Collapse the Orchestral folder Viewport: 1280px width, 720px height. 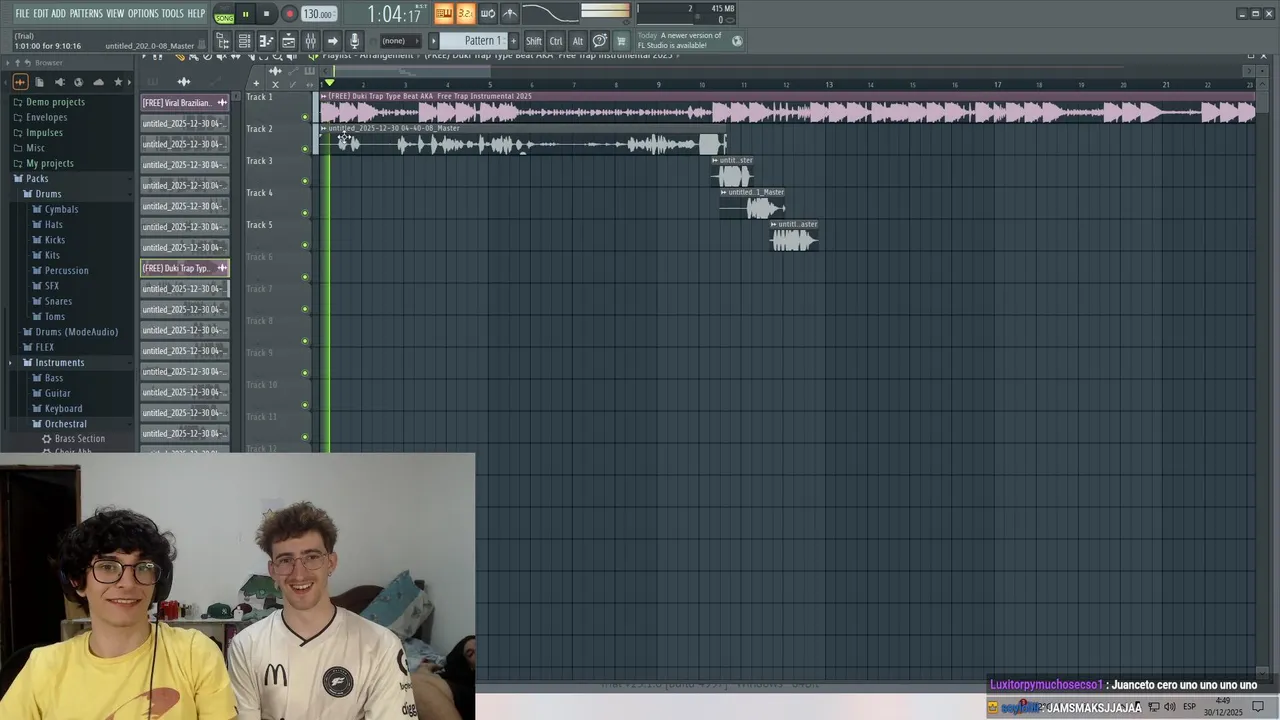point(66,424)
